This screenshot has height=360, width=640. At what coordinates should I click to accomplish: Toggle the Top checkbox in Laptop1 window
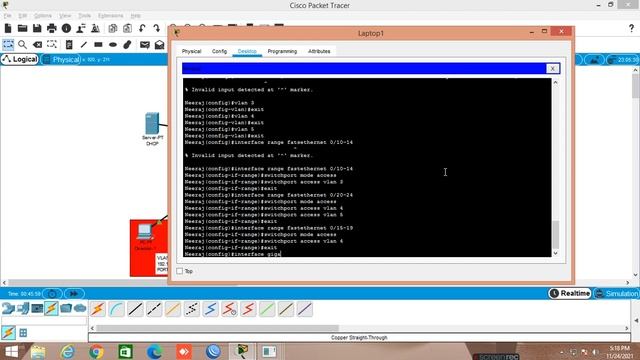180,271
